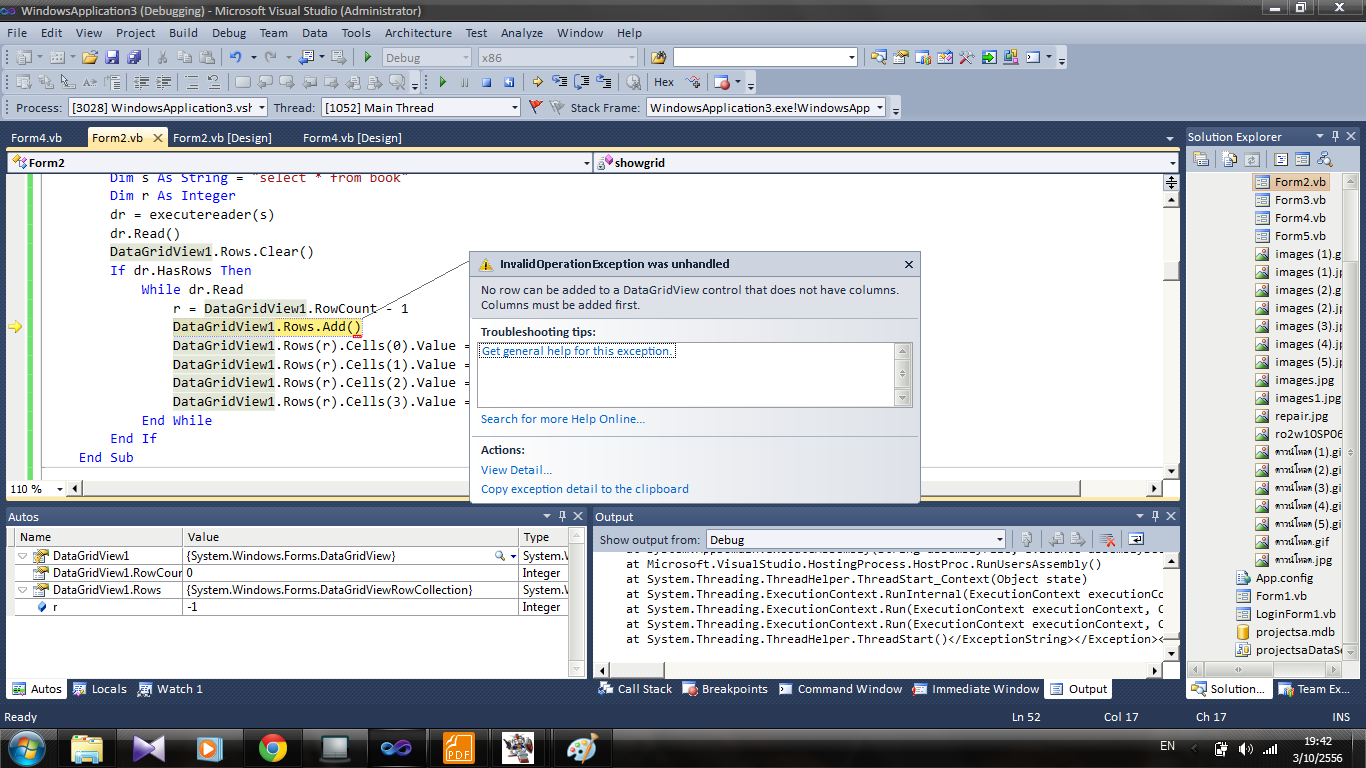Click the Step Out debug icon
Screen dimensions: 1366x768
(603, 82)
